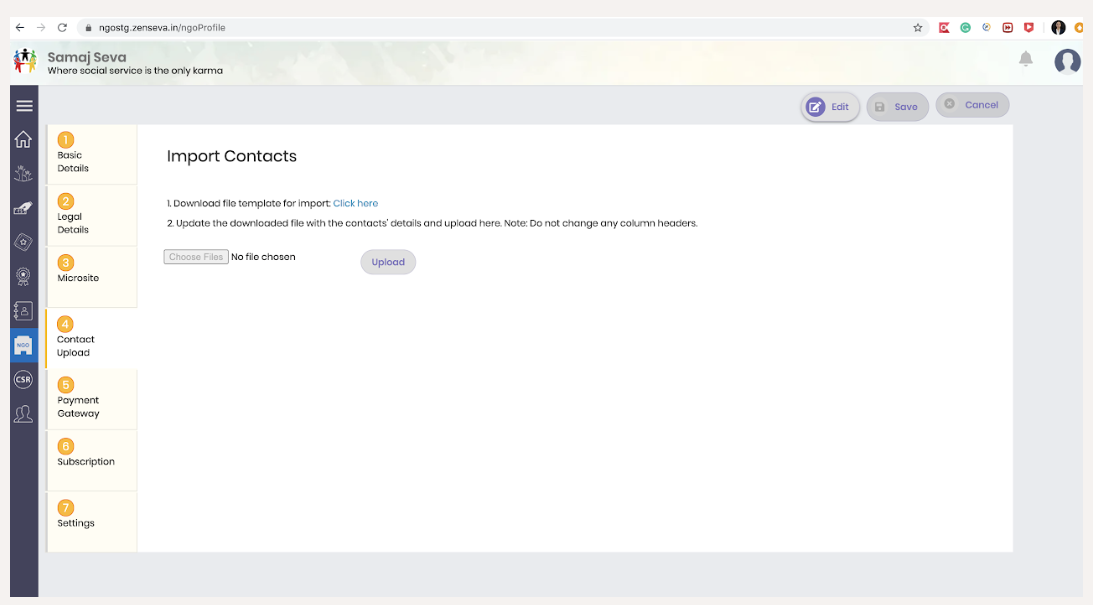Open the hamburger menu in sidebar
The width and height of the screenshot is (1093, 605).
click(x=24, y=106)
